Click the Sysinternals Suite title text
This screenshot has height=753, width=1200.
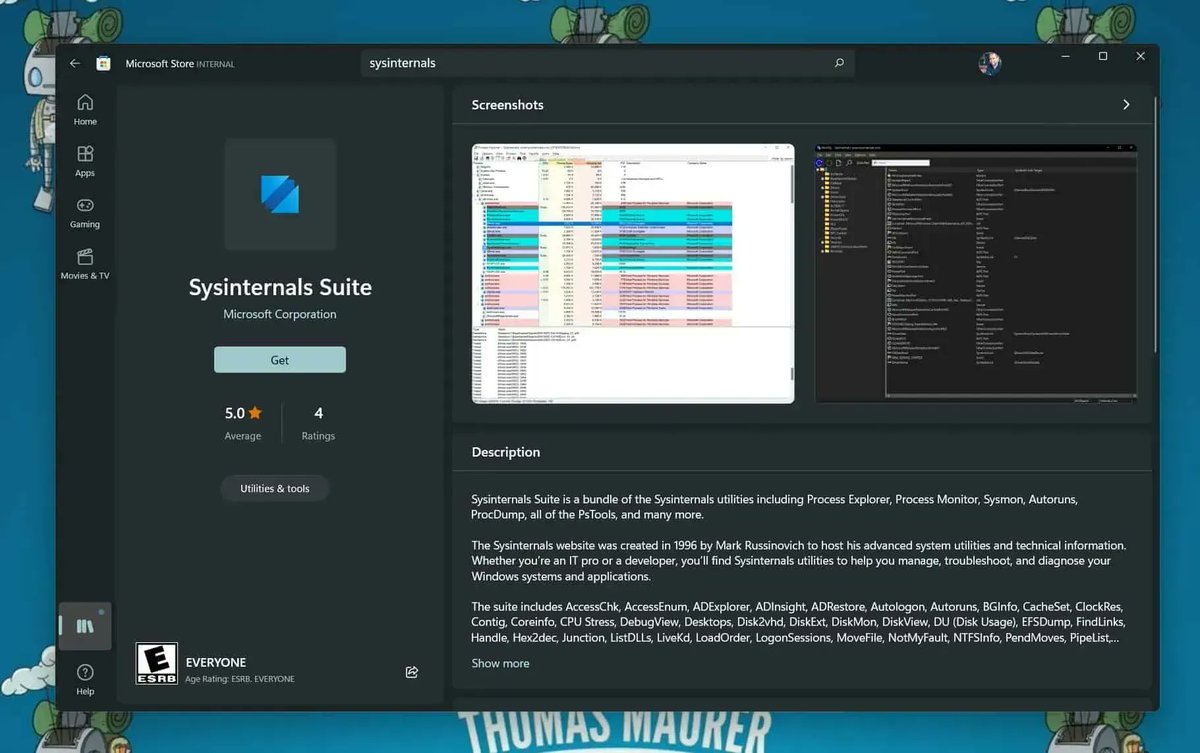(280, 287)
